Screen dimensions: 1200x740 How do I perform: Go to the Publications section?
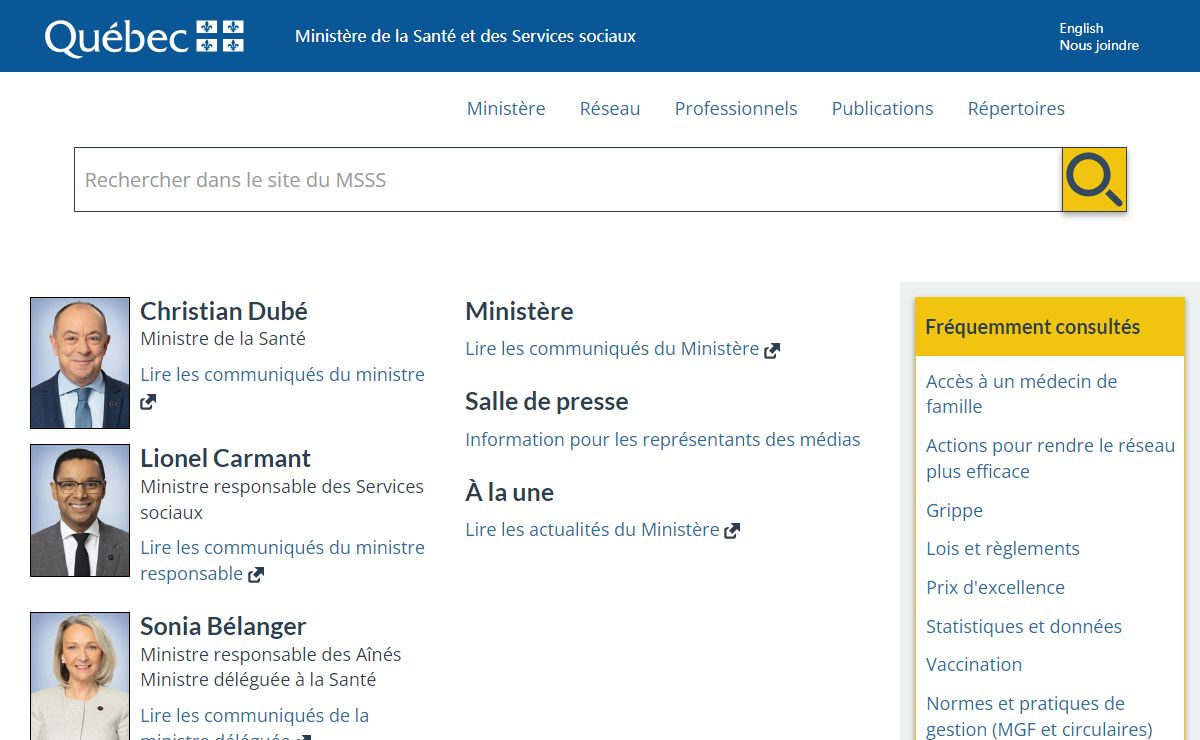tap(882, 108)
